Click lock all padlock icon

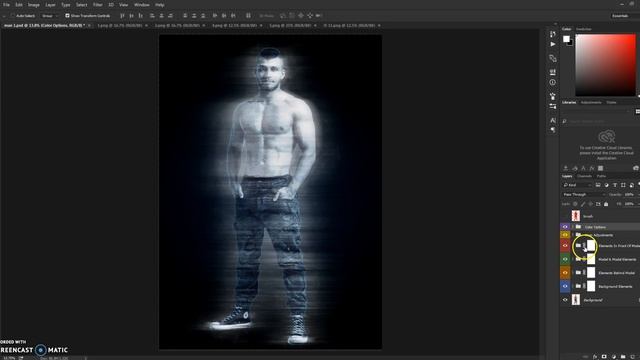pos(606,204)
